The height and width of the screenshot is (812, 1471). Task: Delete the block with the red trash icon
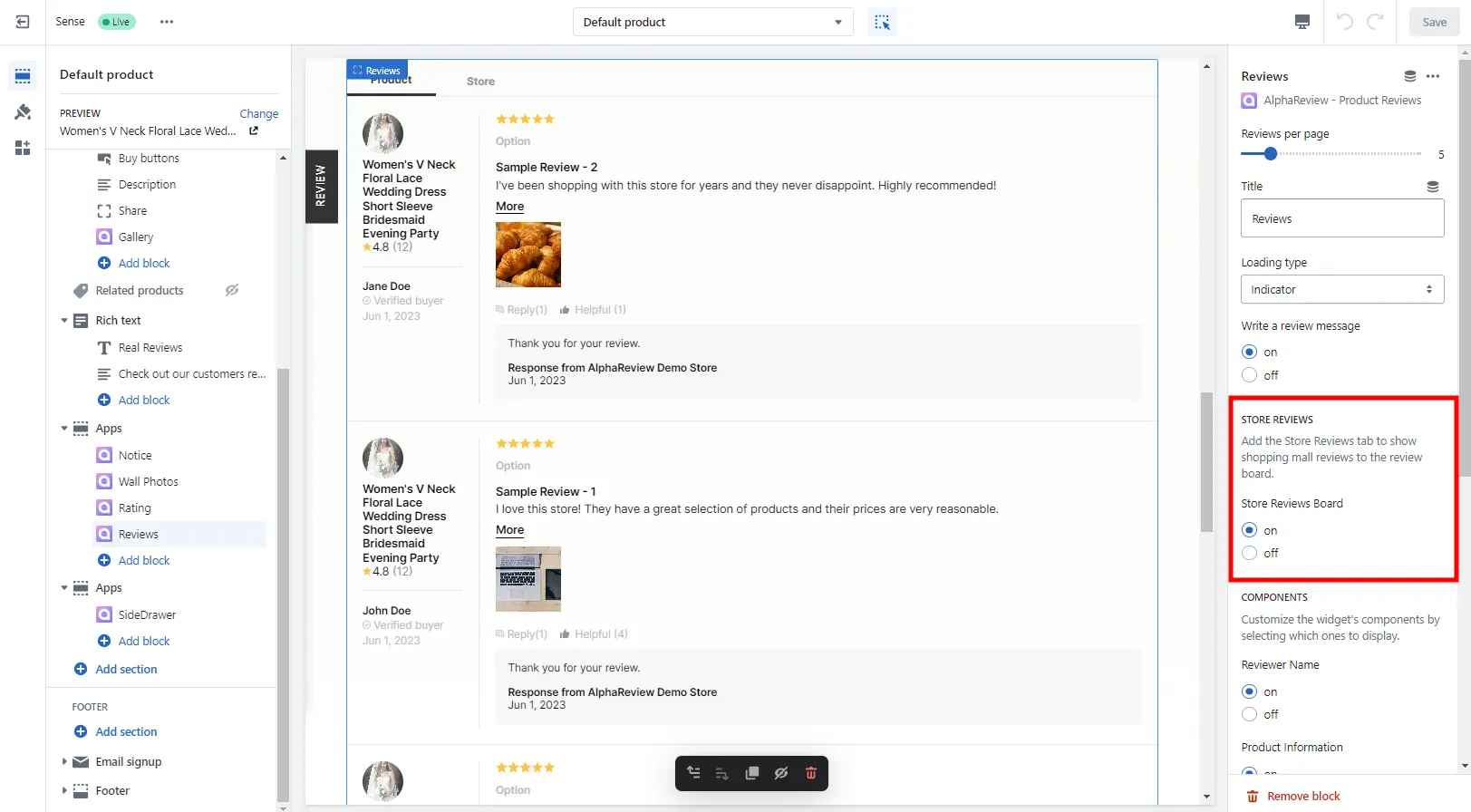click(811, 773)
